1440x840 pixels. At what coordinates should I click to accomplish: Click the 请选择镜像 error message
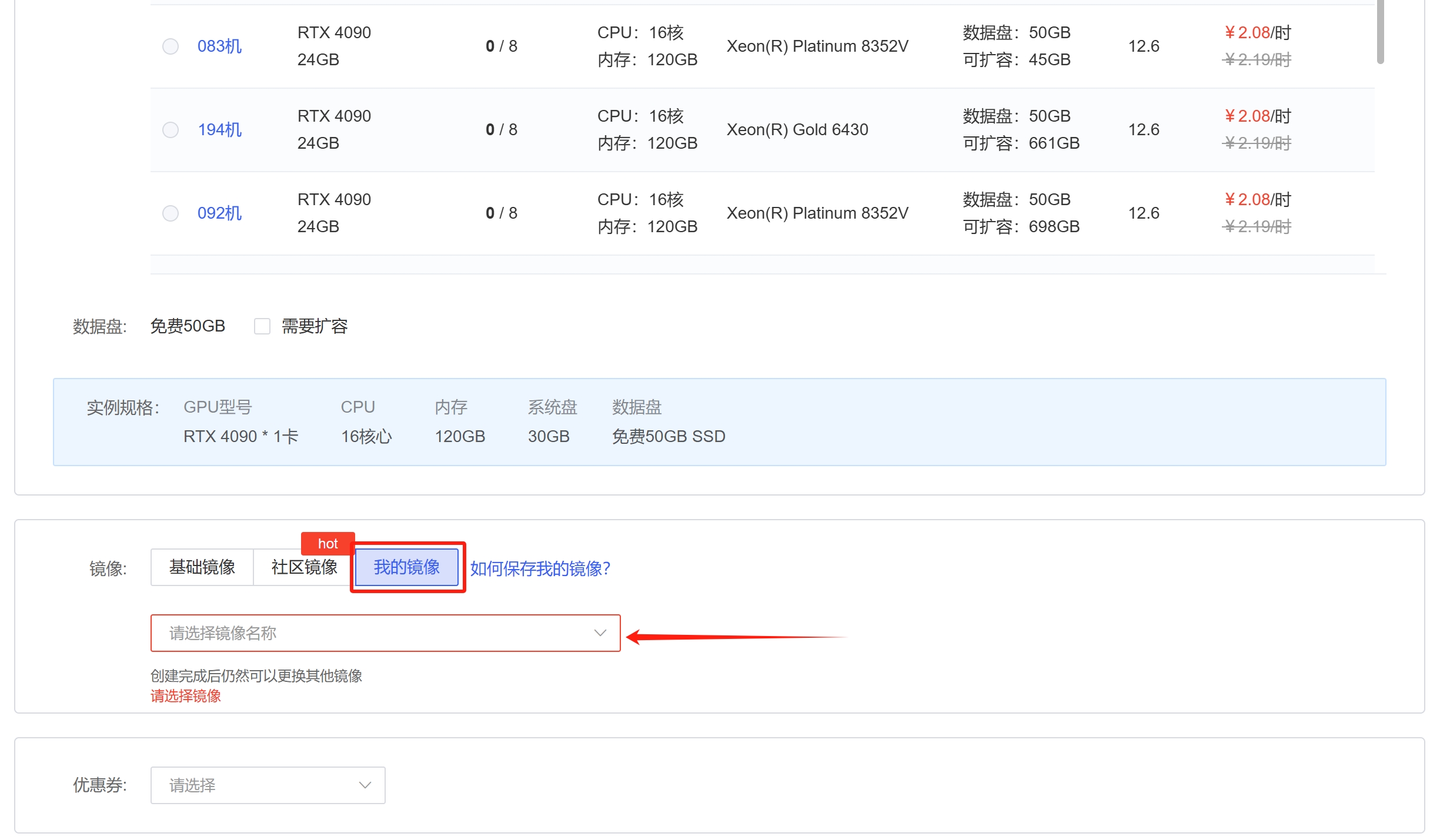tap(186, 696)
